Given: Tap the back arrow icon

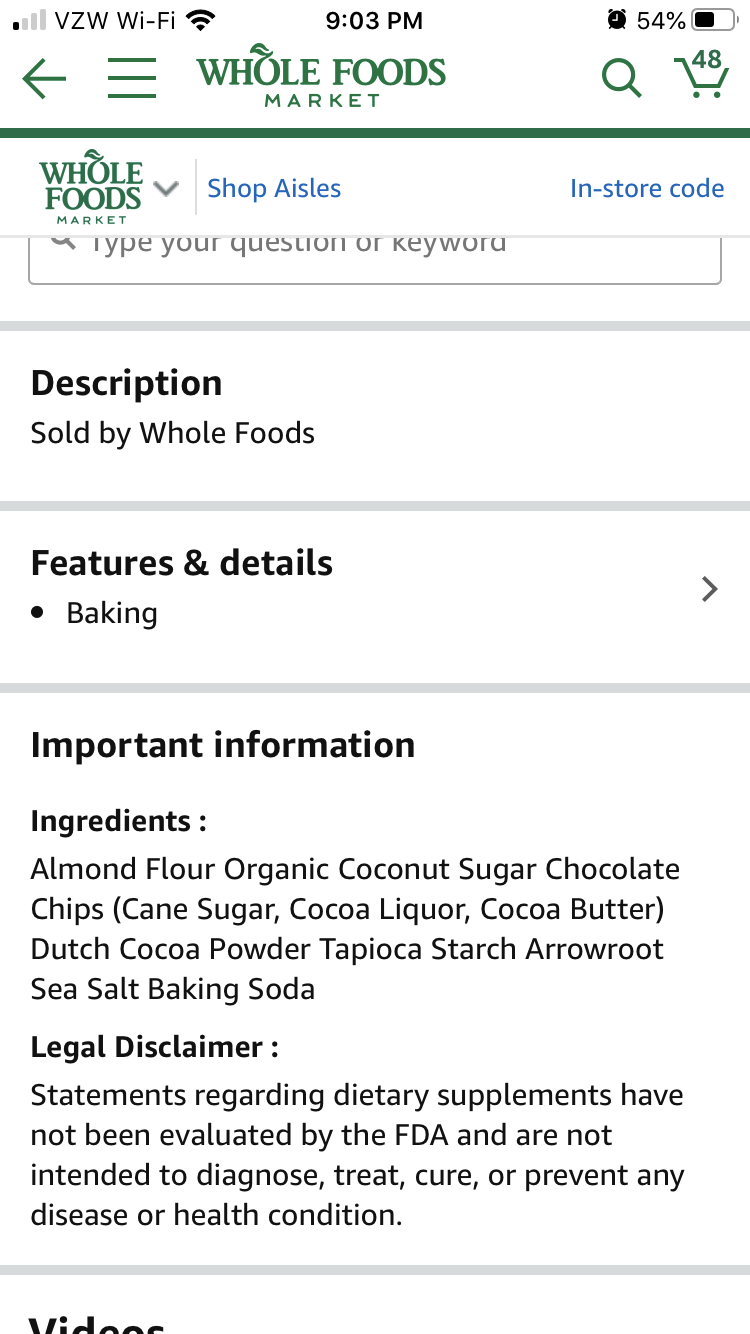Looking at the screenshot, I should (44, 79).
